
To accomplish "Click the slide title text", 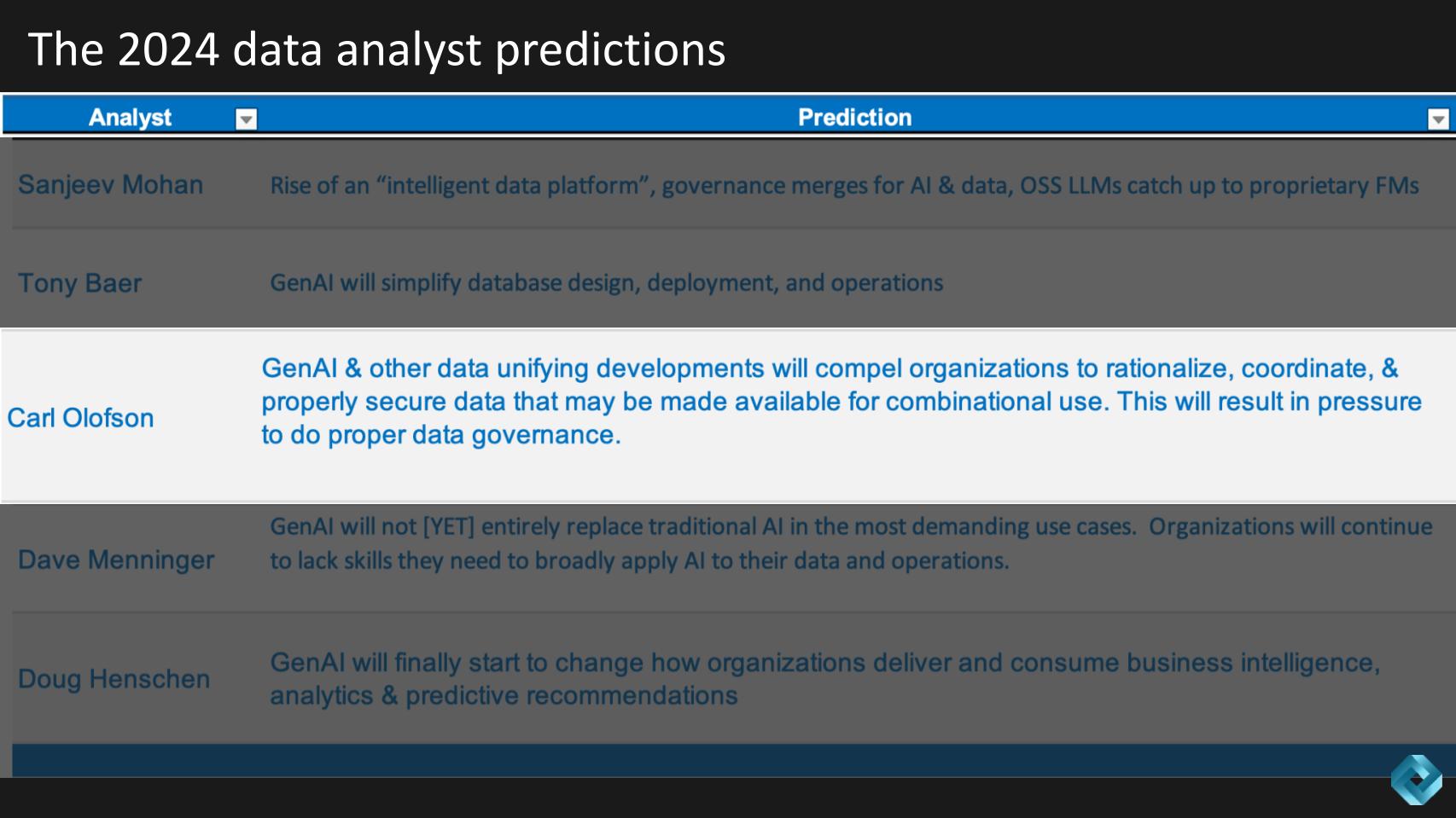I will click(376, 49).
